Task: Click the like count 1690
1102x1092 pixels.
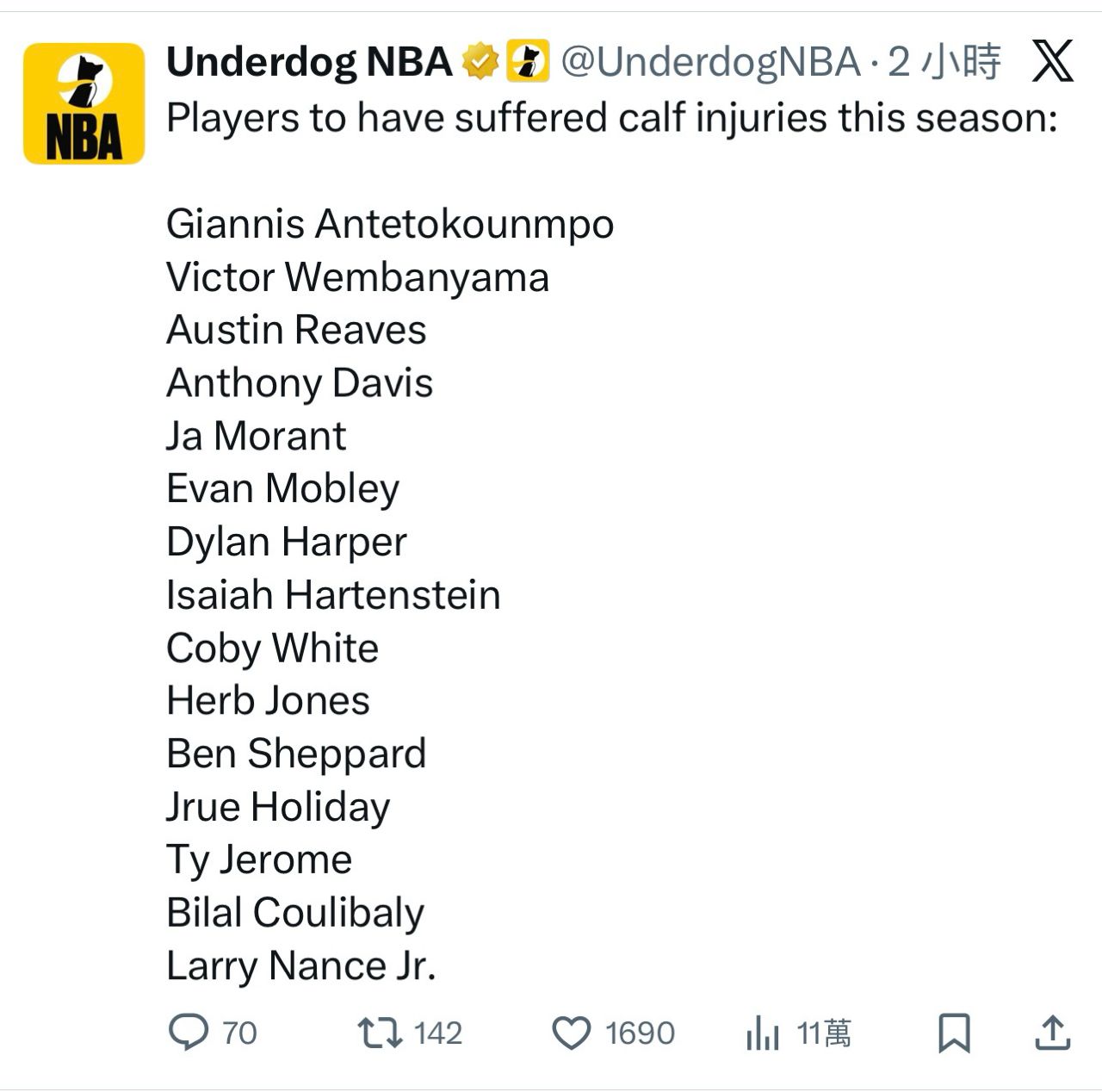Action: (x=640, y=1033)
